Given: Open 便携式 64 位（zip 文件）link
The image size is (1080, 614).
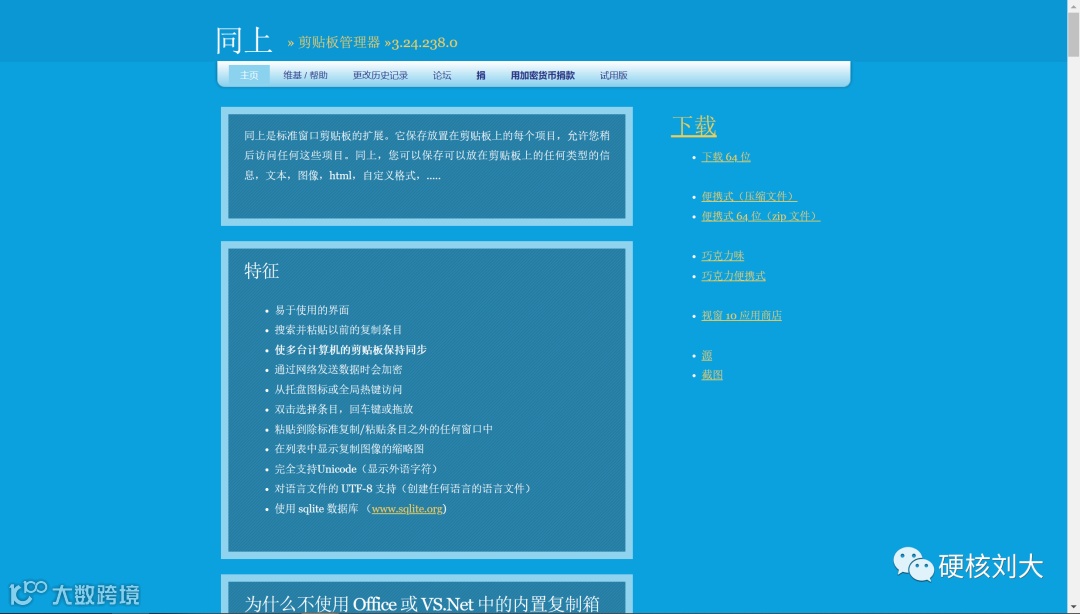Looking at the screenshot, I should pos(760,216).
